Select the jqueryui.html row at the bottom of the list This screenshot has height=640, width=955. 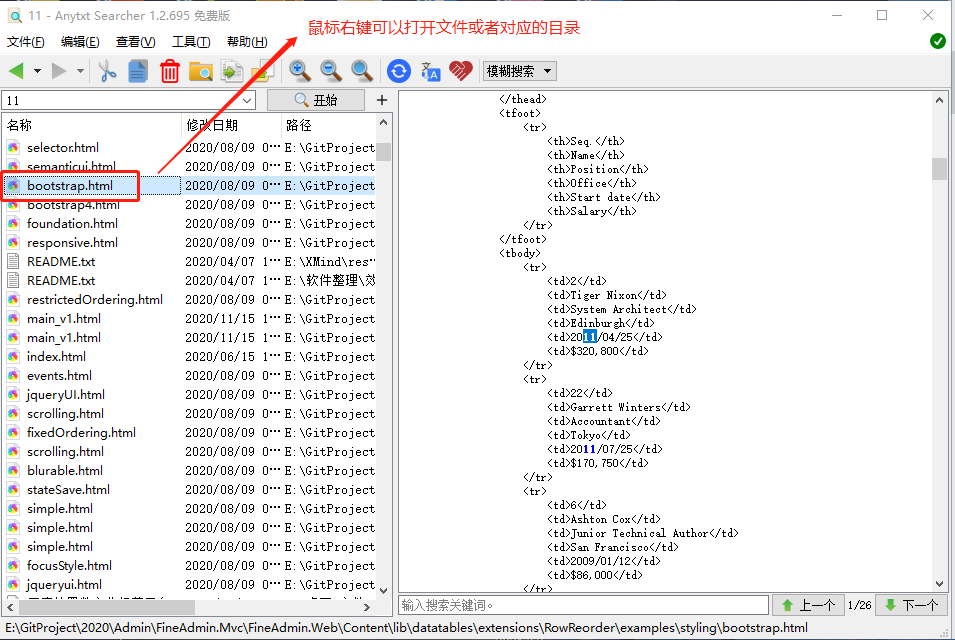pyautogui.click(x=189, y=585)
